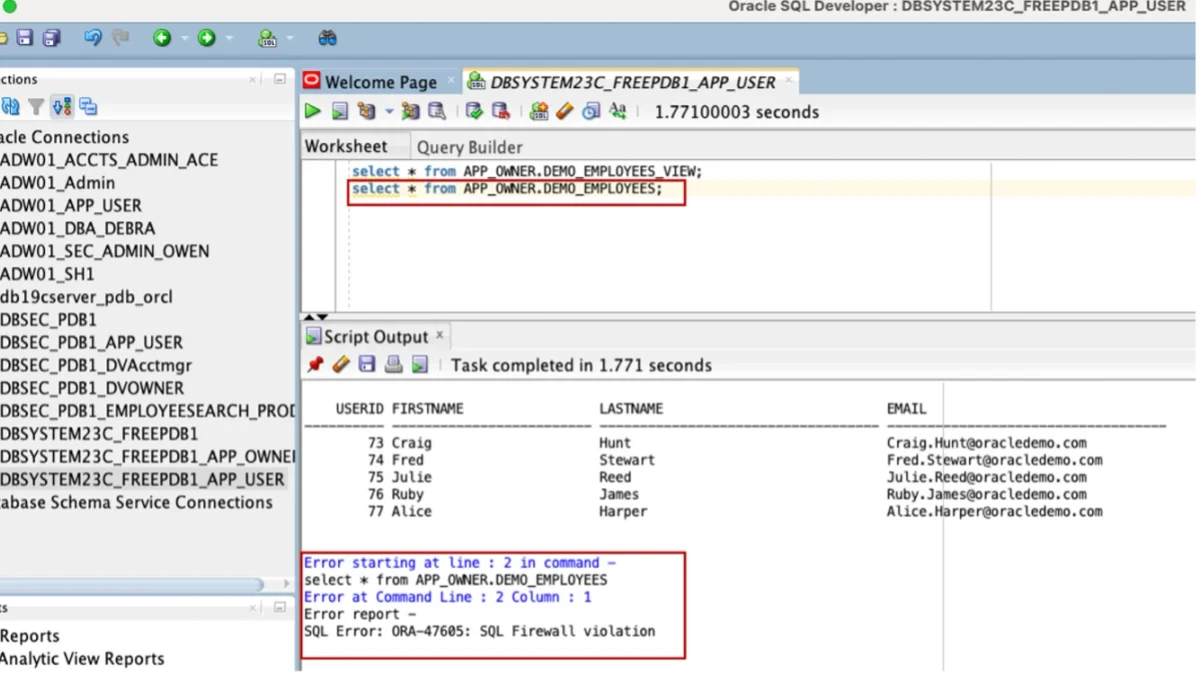
Task: Click Run Script icon in worksheet toolbar
Action: coord(340,111)
